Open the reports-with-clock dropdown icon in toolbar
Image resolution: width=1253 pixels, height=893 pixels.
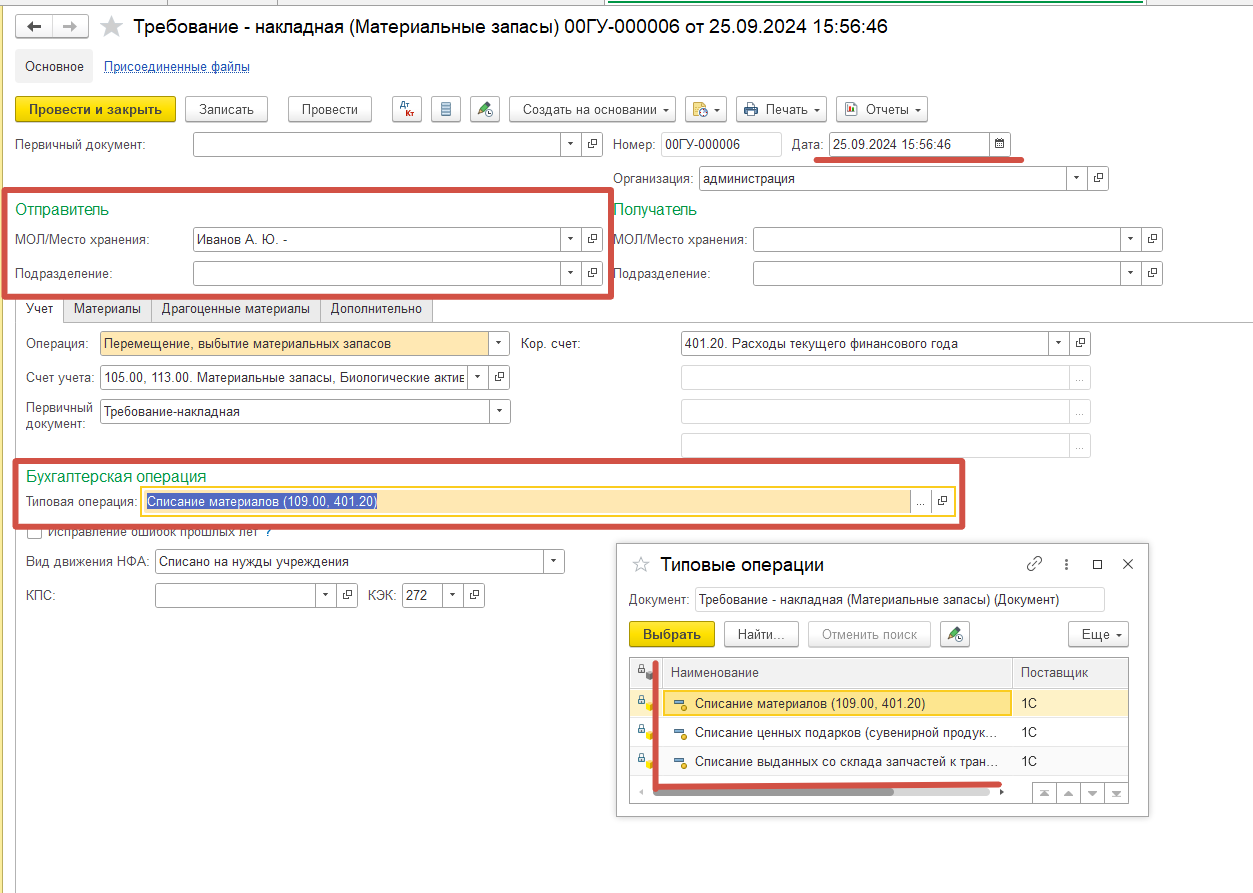tap(706, 109)
